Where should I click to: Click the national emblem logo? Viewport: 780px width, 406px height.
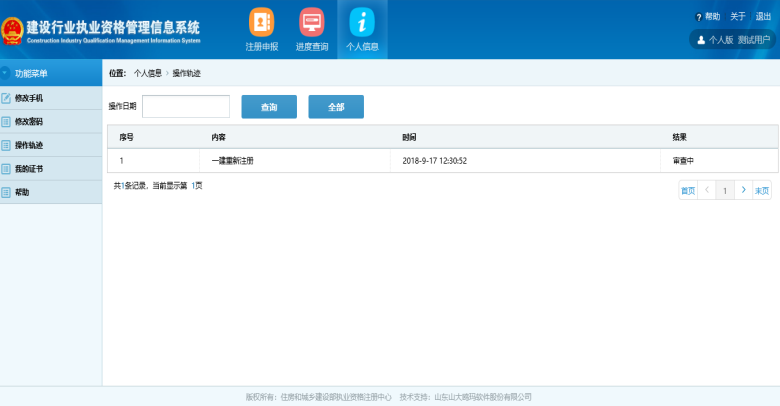[x=13, y=28]
